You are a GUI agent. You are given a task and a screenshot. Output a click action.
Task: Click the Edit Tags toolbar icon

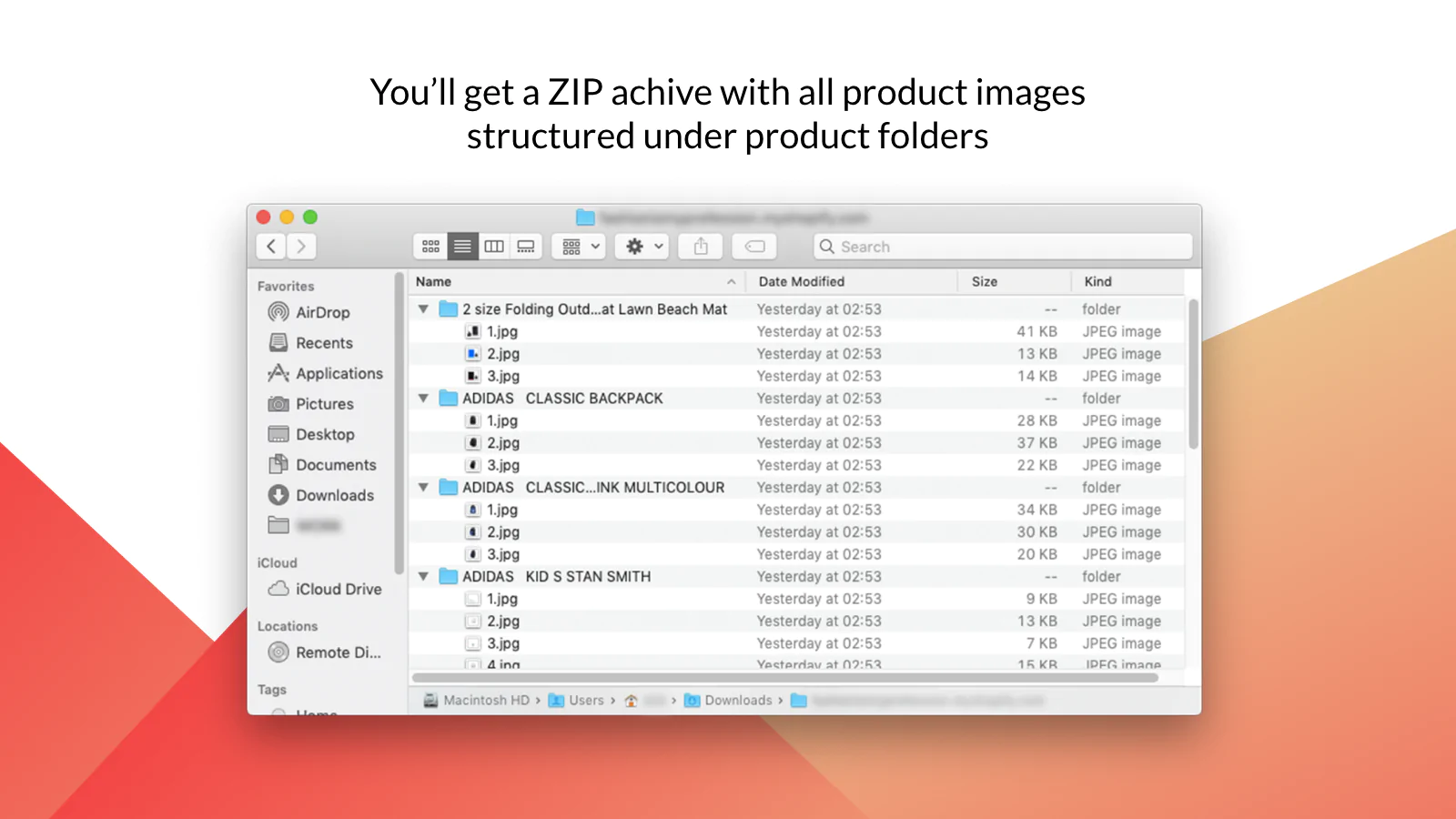click(754, 247)
